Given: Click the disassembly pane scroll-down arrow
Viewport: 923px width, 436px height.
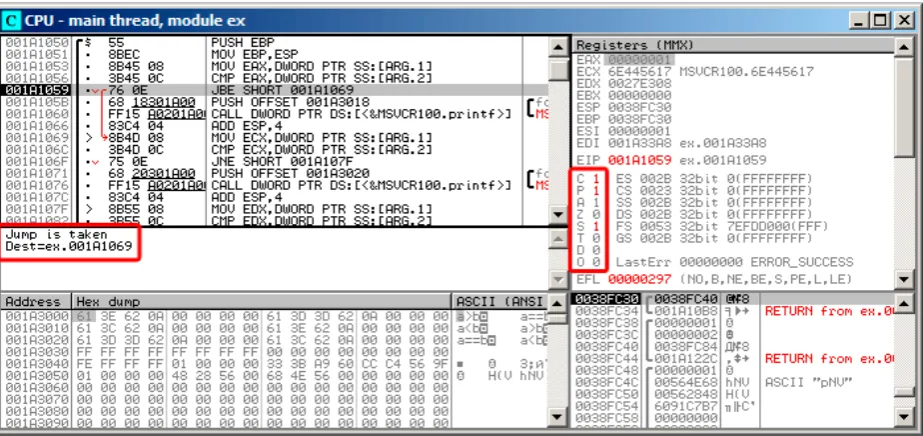Looking at the screenshot, I should pyautogui.click(x=557, y=216).
